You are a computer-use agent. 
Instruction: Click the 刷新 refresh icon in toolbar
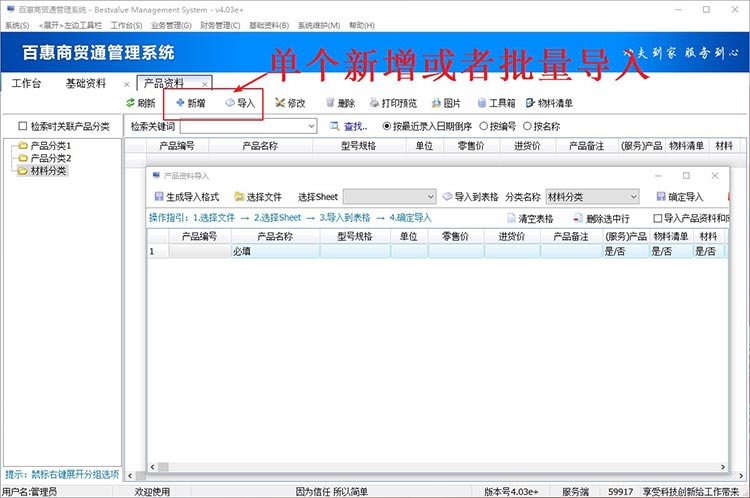point(130,103)
